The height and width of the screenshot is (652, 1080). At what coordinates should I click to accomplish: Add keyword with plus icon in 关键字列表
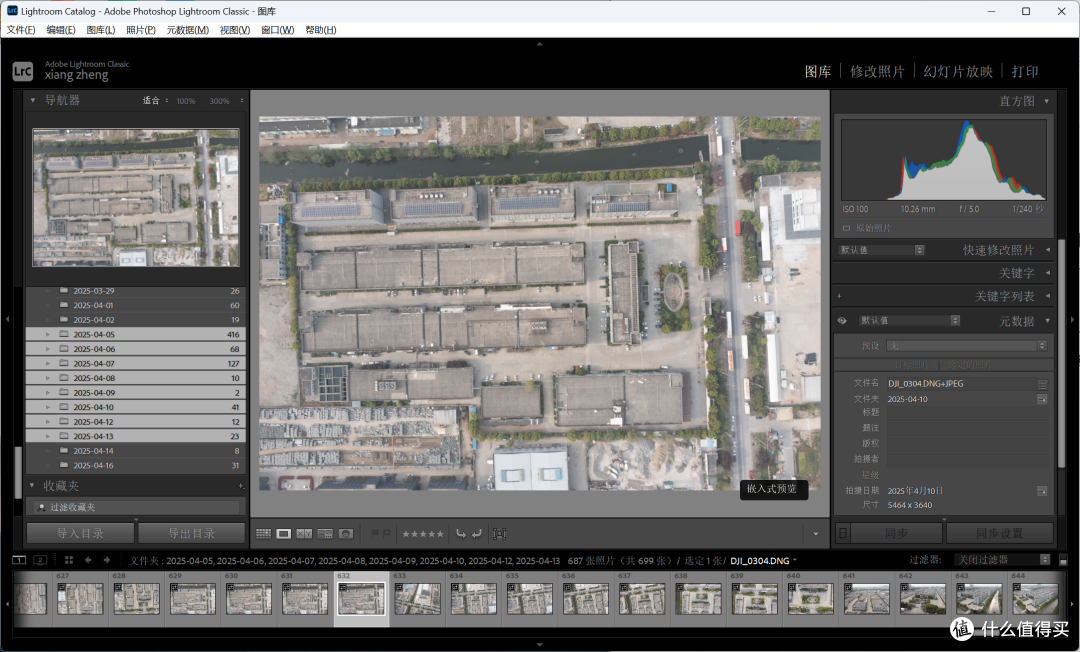click(839, 296)
